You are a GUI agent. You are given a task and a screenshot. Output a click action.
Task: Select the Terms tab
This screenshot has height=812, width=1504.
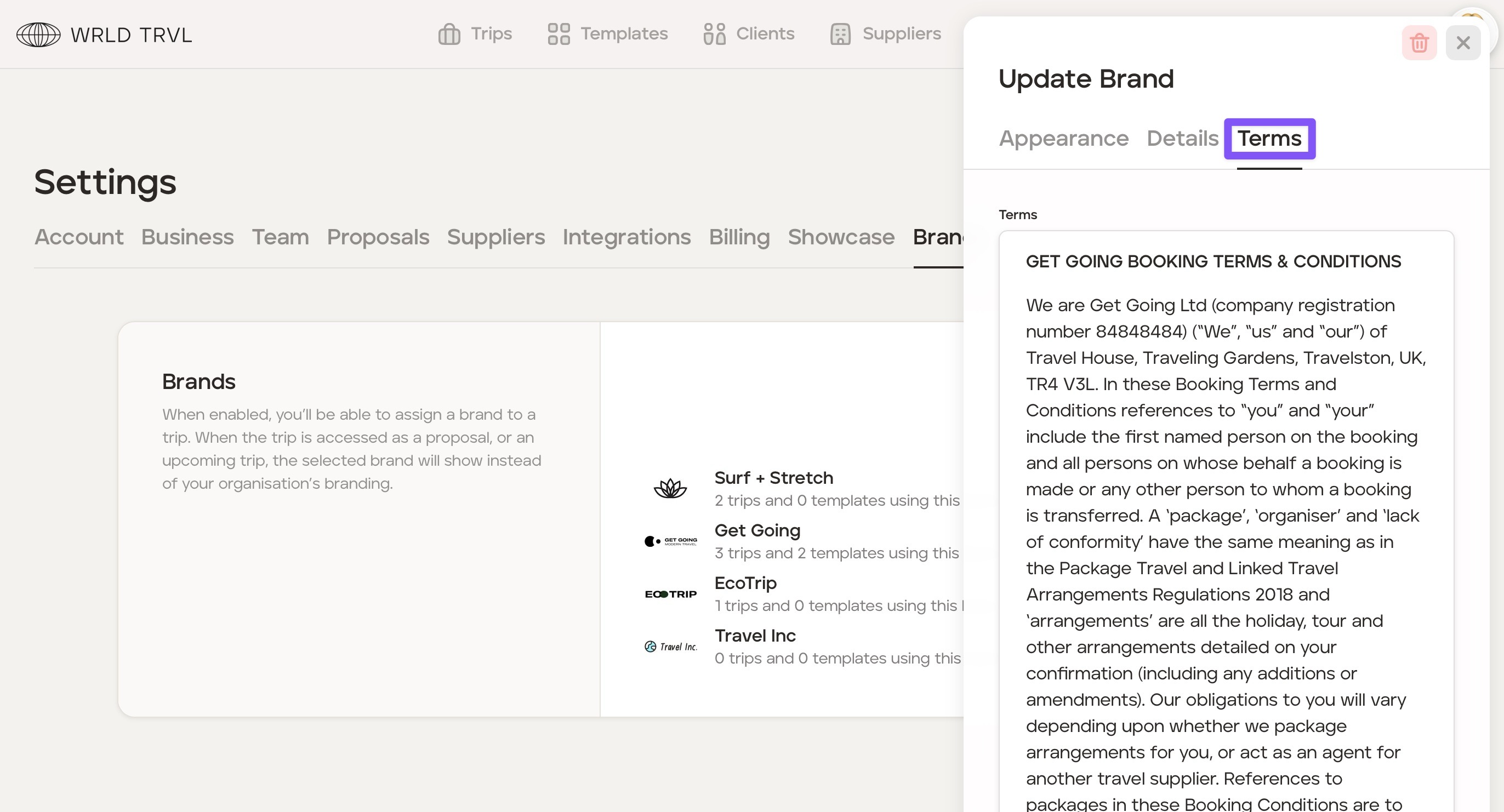coord(1269,139)
